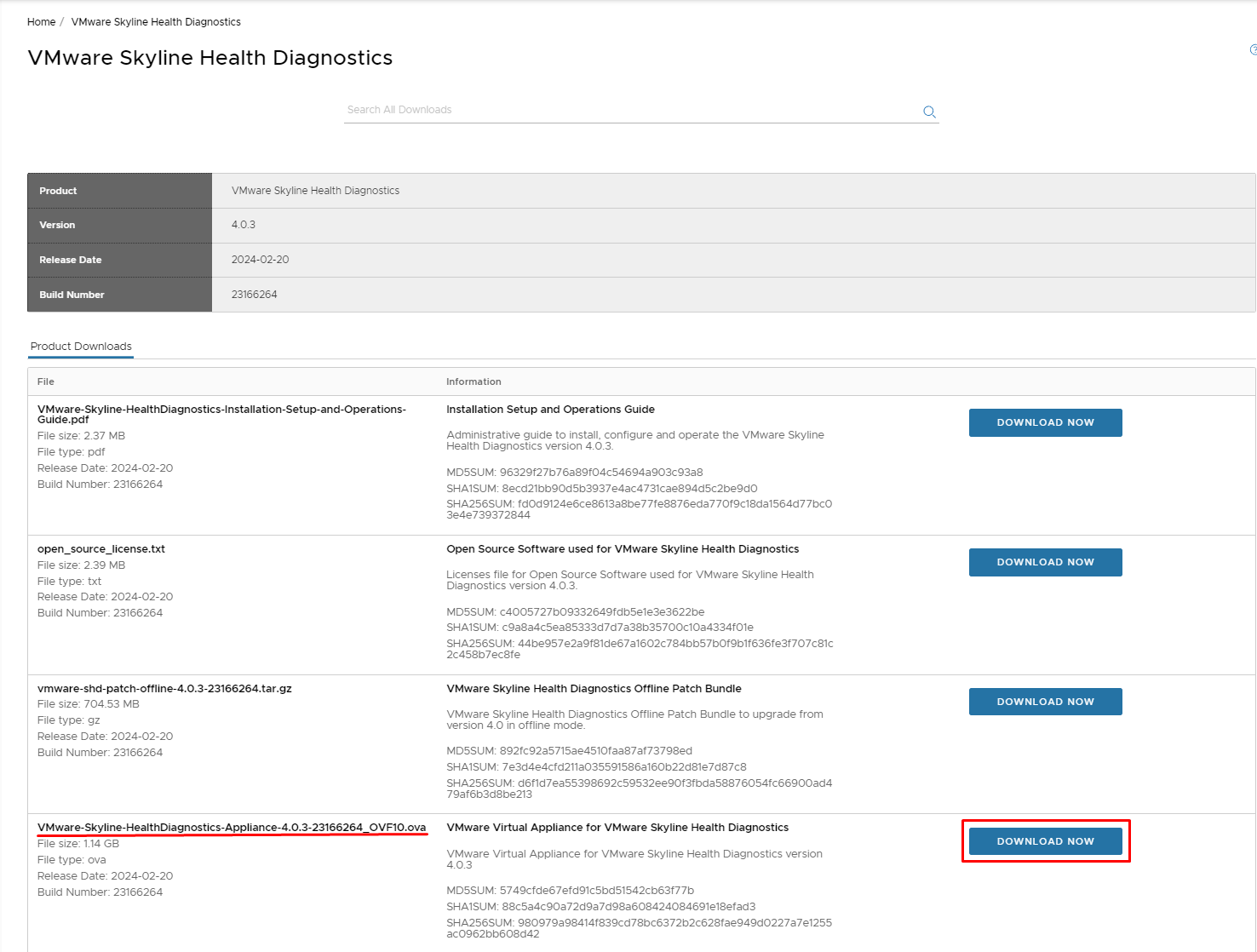This screenshot has width=1257, height=952.
Task: Click the Product value VMware Skyline Health Diagnostics
Action: pos(315,191)
